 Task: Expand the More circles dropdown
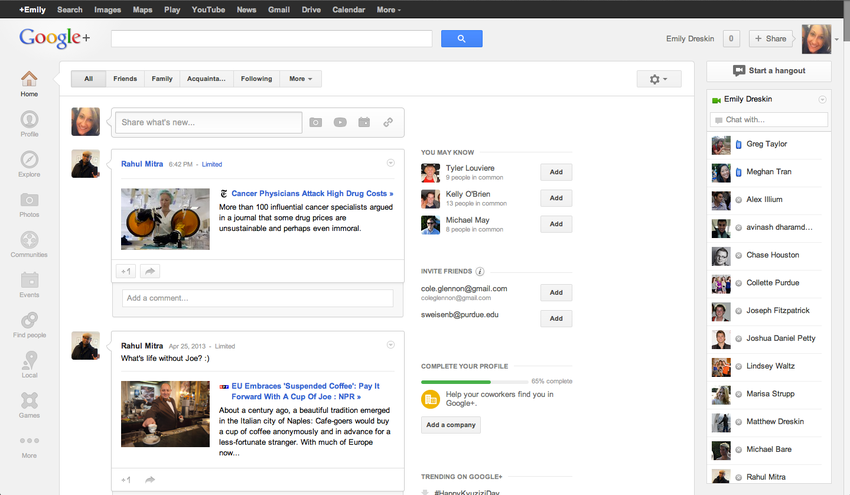tap(301, 79)
